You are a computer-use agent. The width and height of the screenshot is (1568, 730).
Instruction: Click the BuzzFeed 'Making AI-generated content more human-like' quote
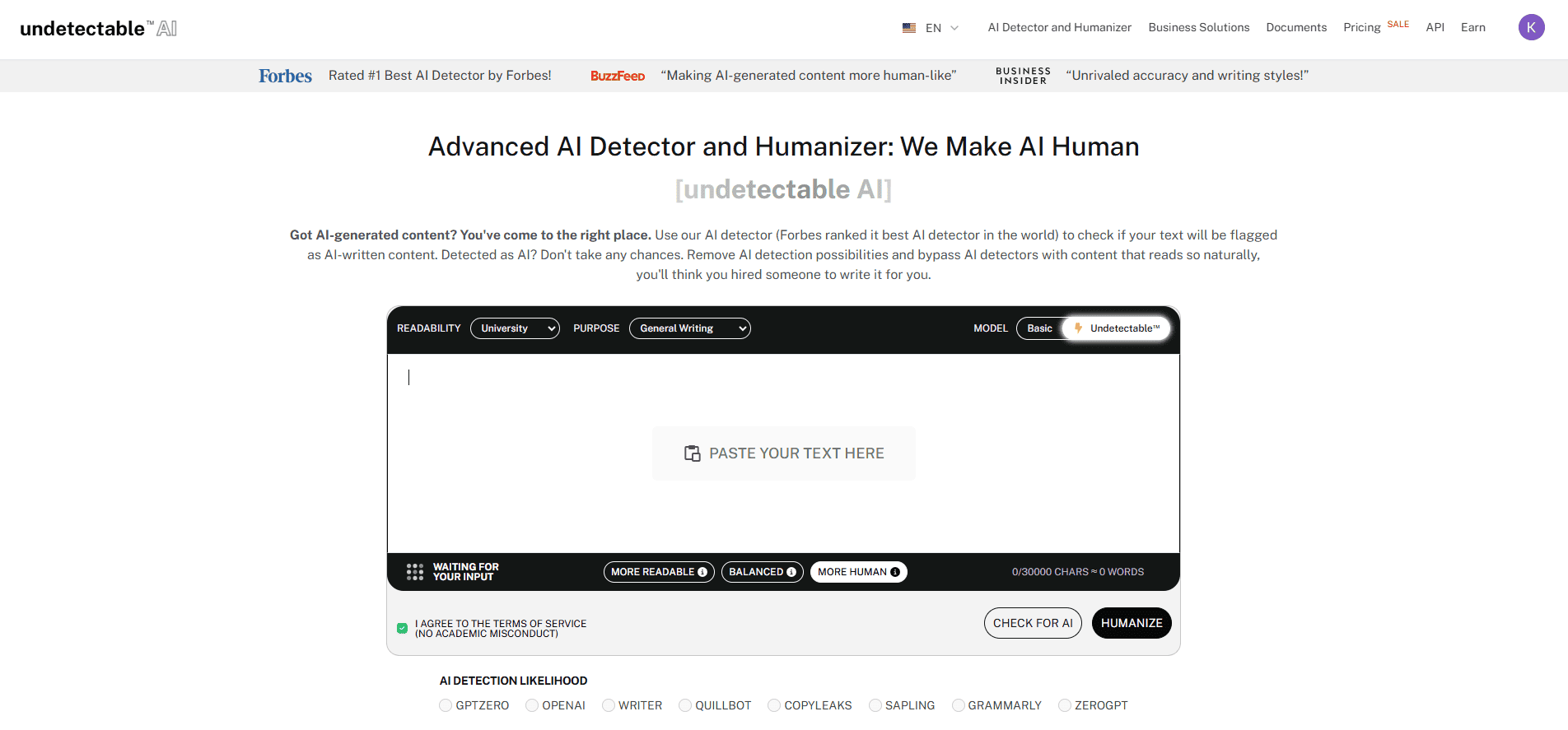pos(808,76)
